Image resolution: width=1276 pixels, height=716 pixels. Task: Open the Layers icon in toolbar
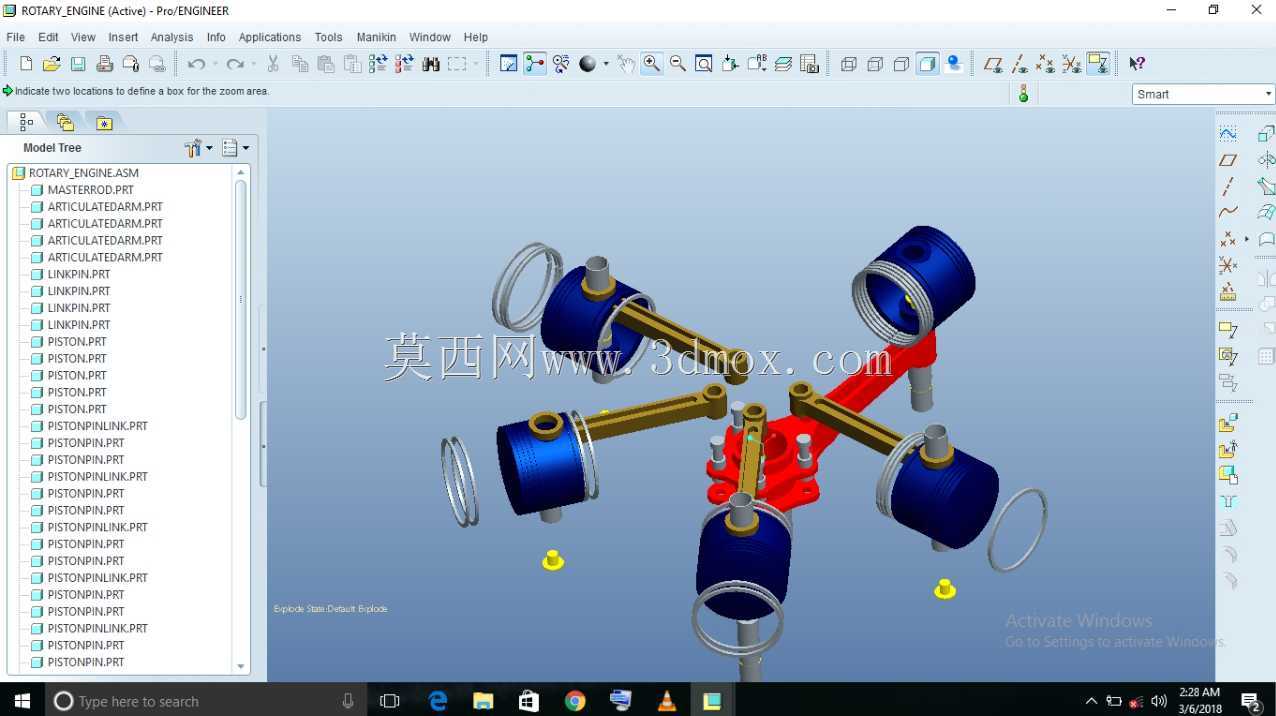pos(783,64)
